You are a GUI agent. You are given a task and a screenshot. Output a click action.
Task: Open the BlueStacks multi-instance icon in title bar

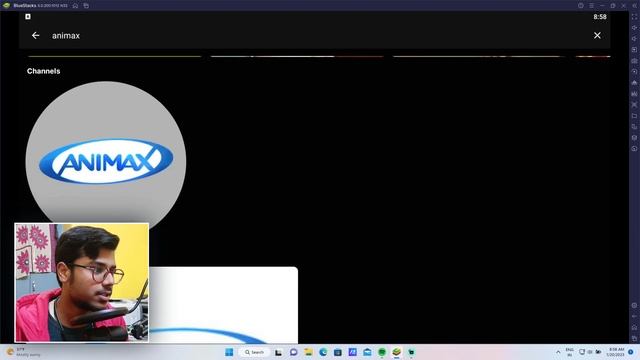tap(86, 6)
